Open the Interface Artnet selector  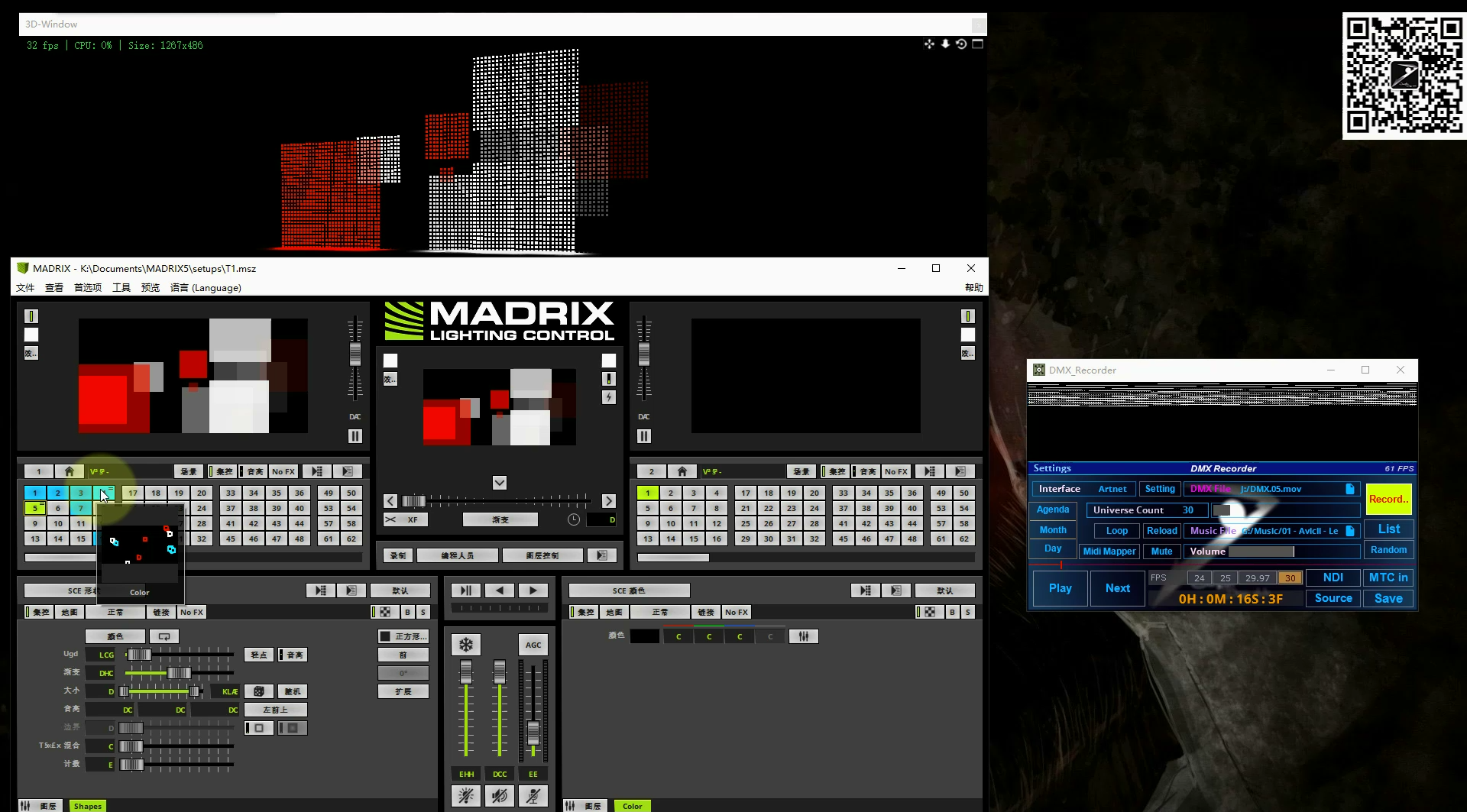pyautogui.click(x=1083, y=489)
